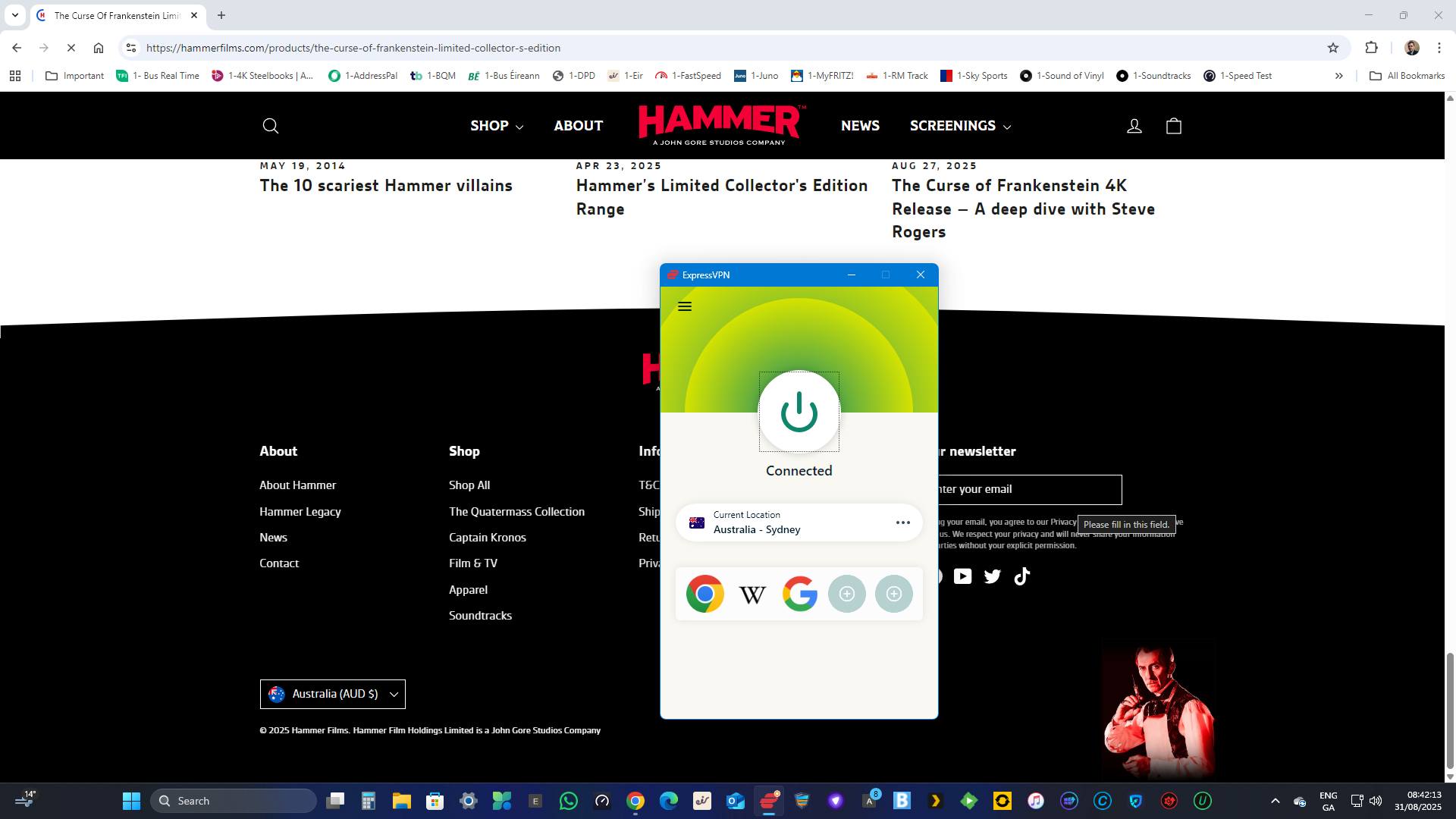Screen dimensions: 1456x819
Task: Open Film & TV footer link
Action: coord(473,563)
